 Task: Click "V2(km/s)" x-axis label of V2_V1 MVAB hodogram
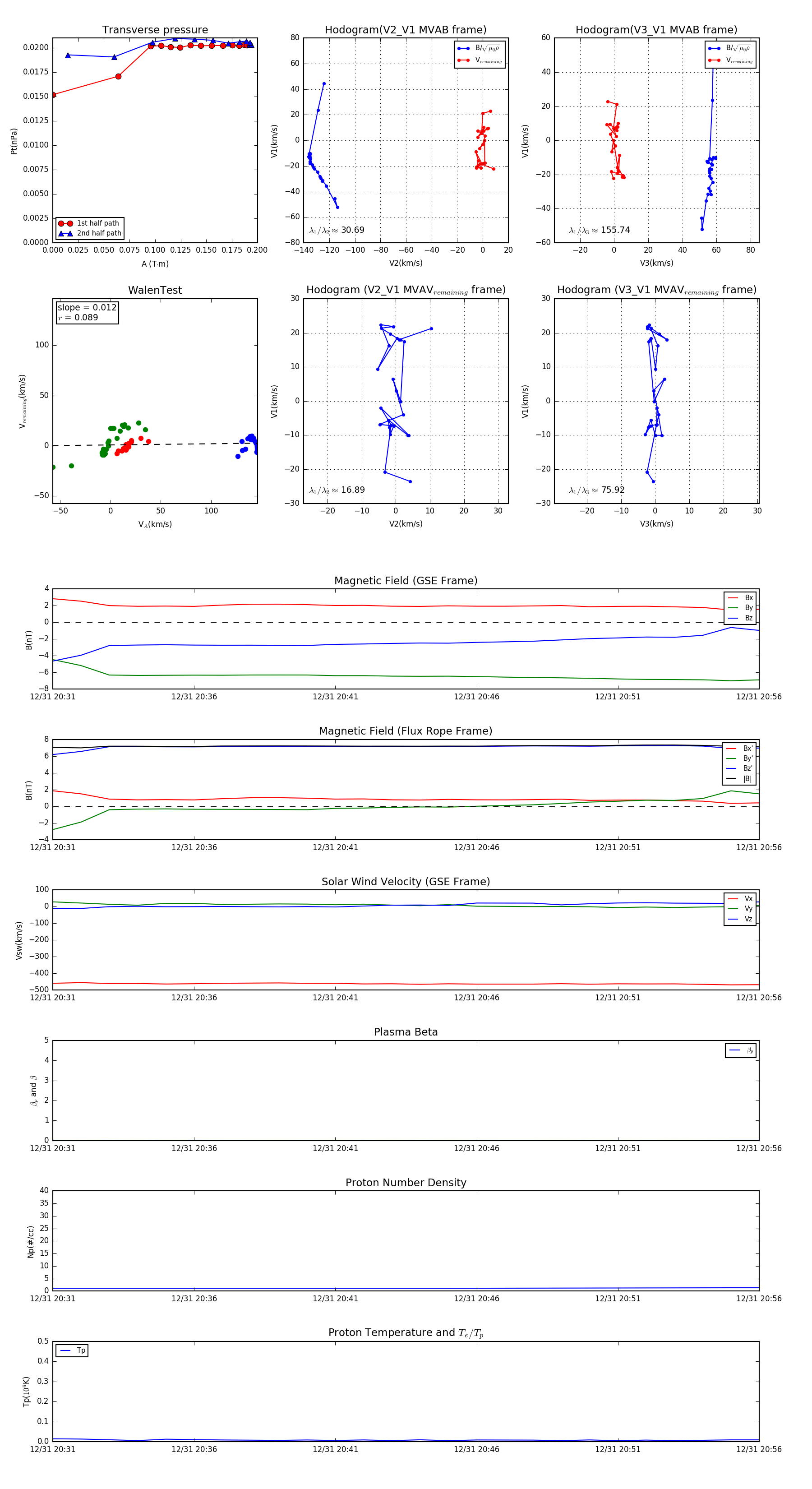click(406, 263)
